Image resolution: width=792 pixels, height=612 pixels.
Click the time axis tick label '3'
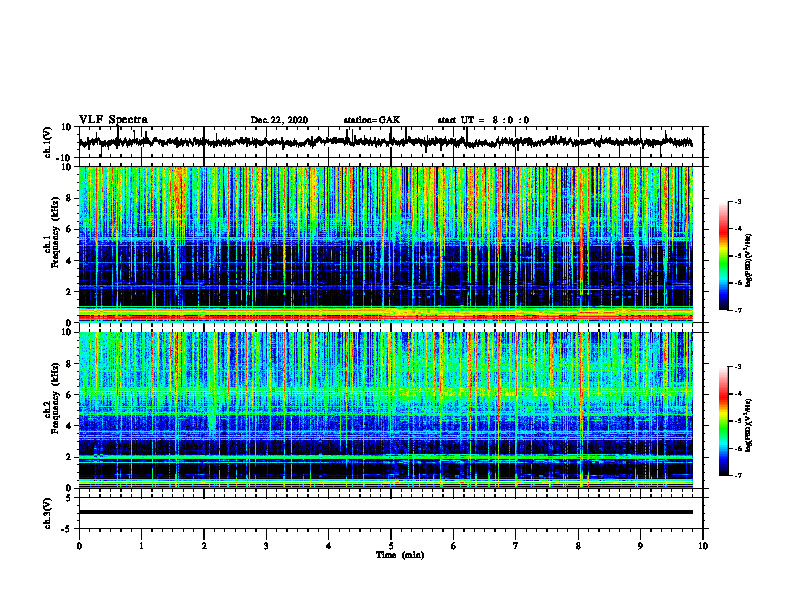[266, 546]
